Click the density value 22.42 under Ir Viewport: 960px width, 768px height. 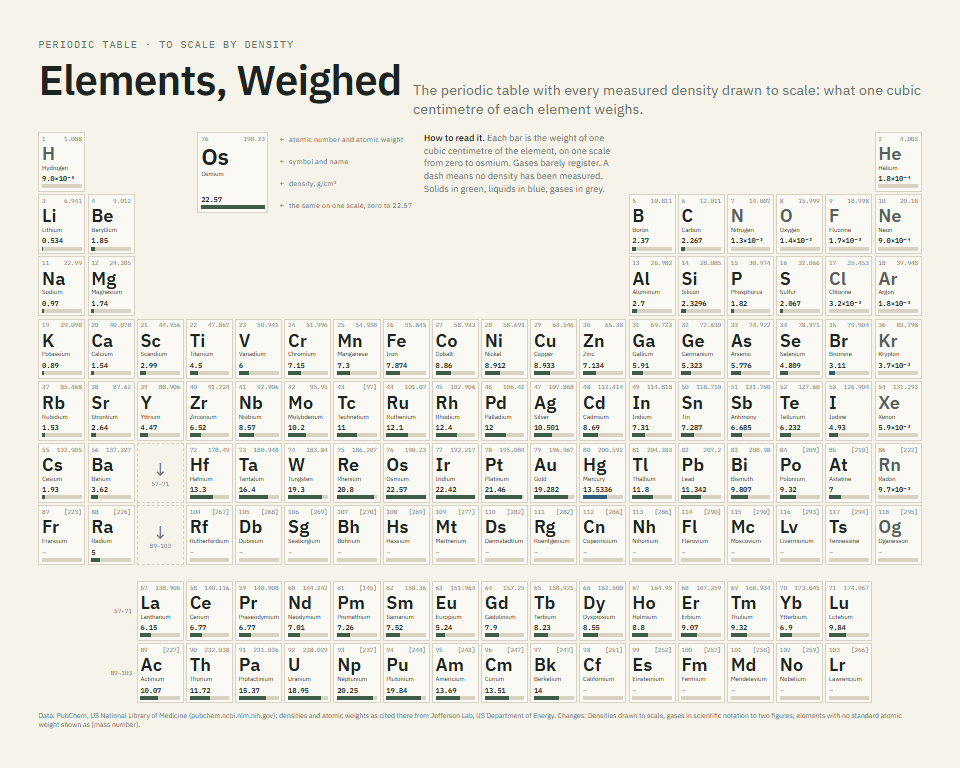tap(445, 489)
